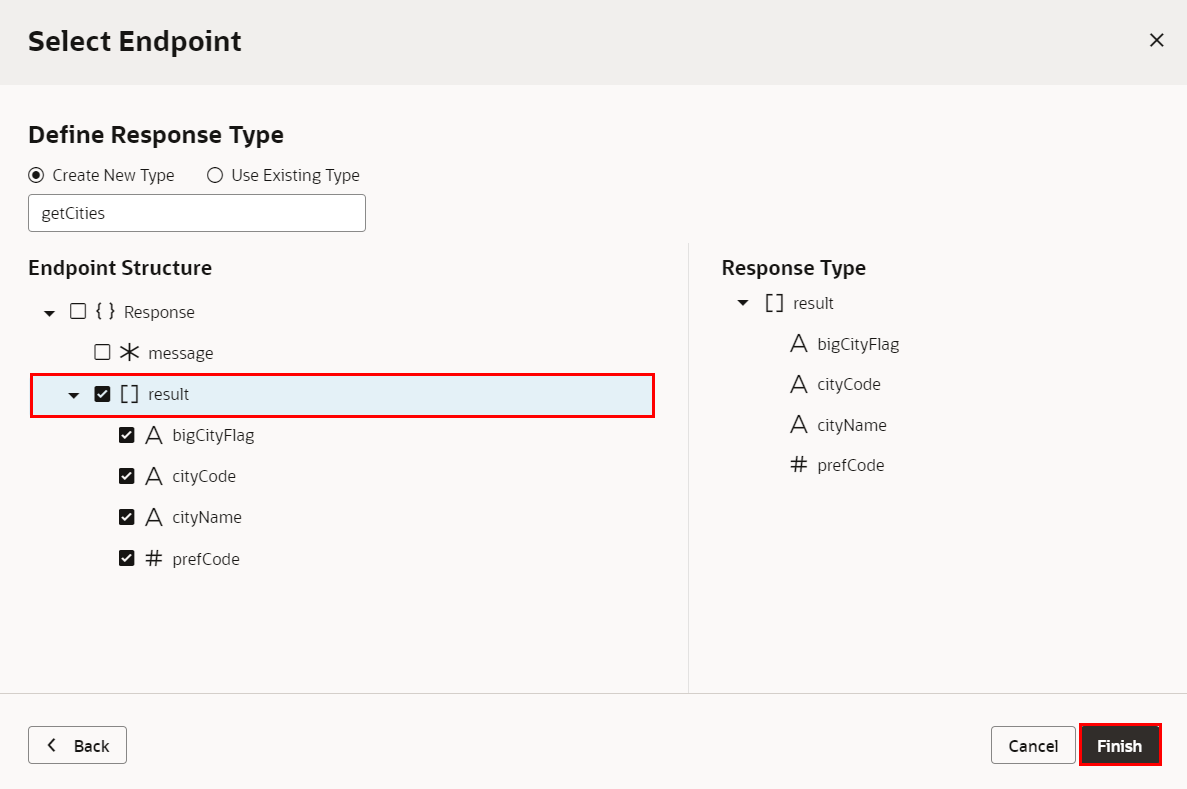The image size is (1187, 789).
Task: Check the Response root checkbox
Action: tap(78, 312)
